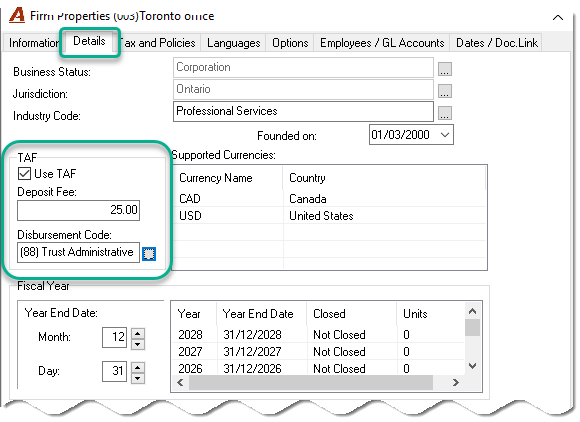Select the Details tab

pos(90,41)
